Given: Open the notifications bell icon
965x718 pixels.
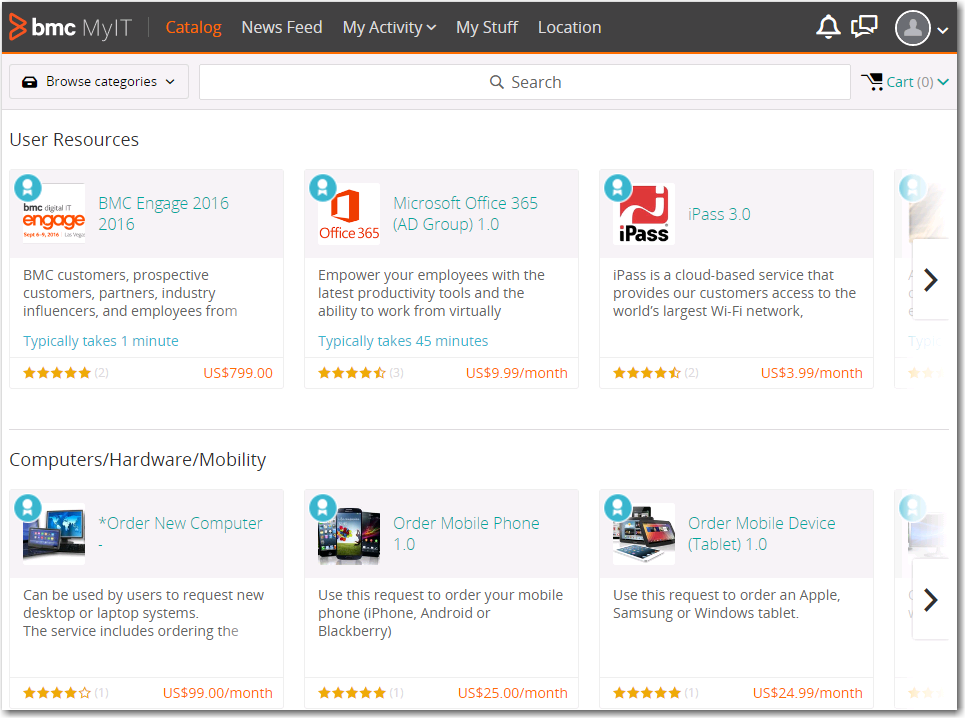Looking at the screenshot, I should point(828,27).
